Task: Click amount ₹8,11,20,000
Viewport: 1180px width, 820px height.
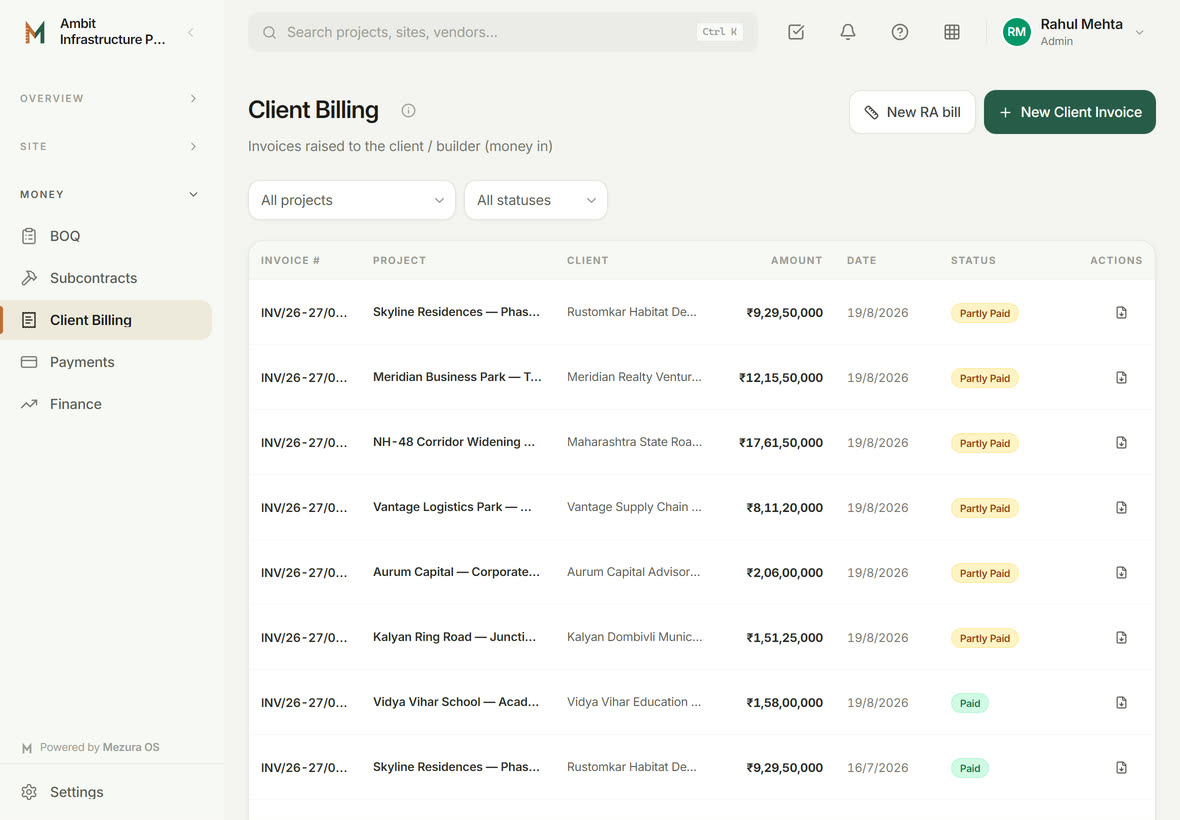Action: pyautogui.click(x=784, y=508)
